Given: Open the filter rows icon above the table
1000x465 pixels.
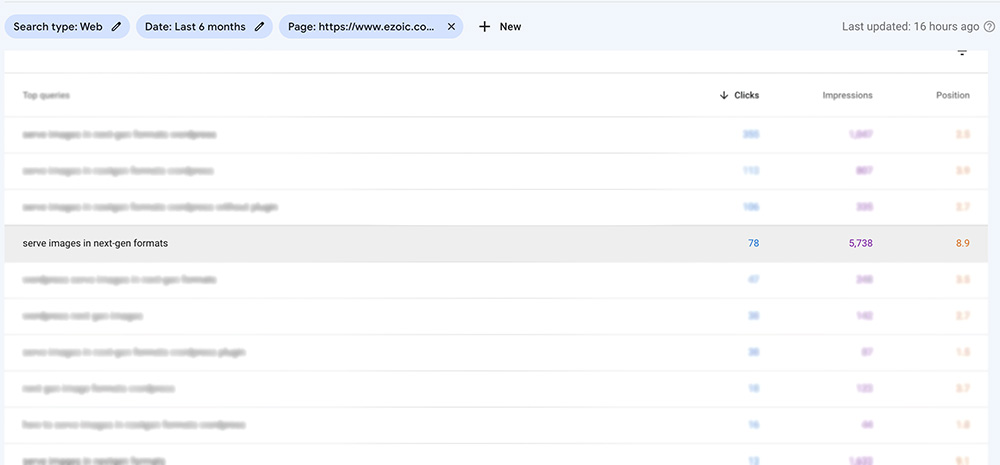Looking at the screenshot, I should pos(962,54).
